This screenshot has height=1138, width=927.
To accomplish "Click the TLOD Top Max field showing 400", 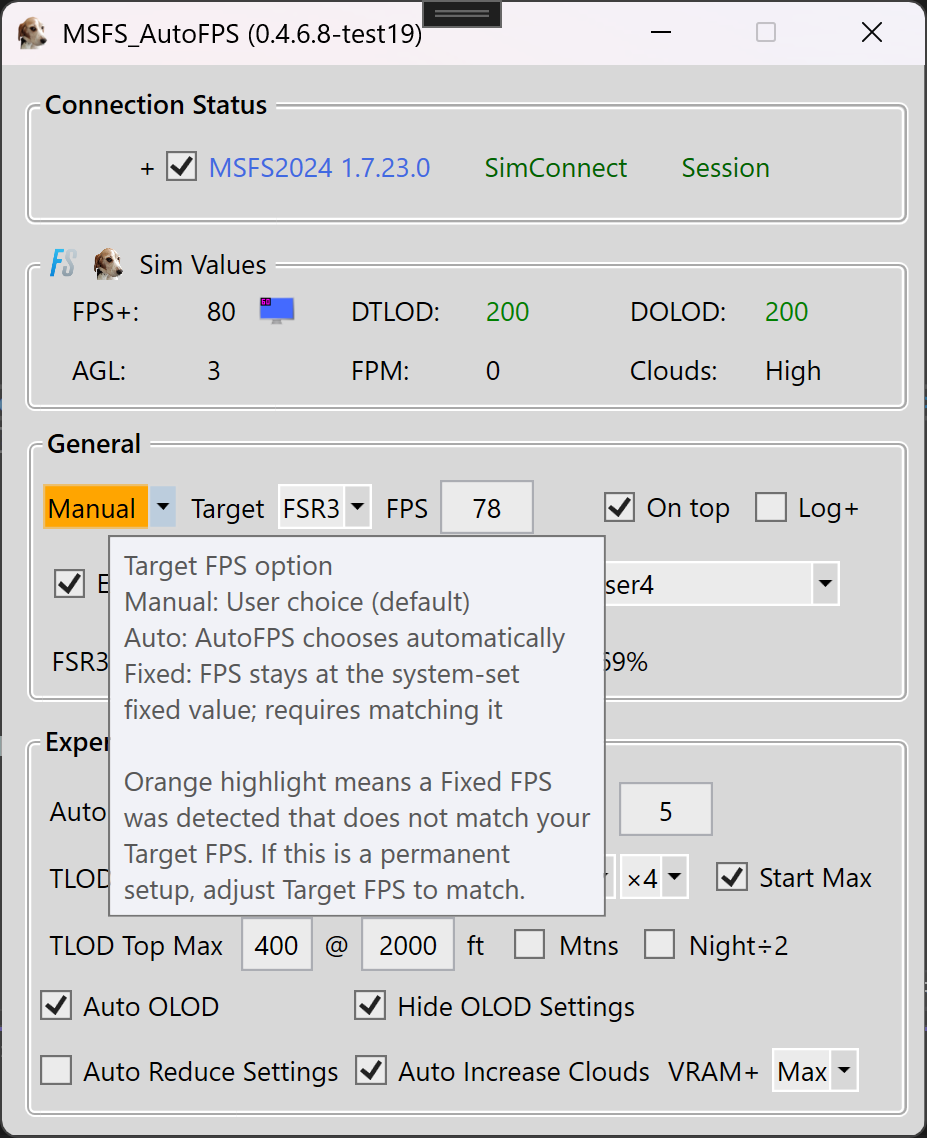I will pos(277,944).
